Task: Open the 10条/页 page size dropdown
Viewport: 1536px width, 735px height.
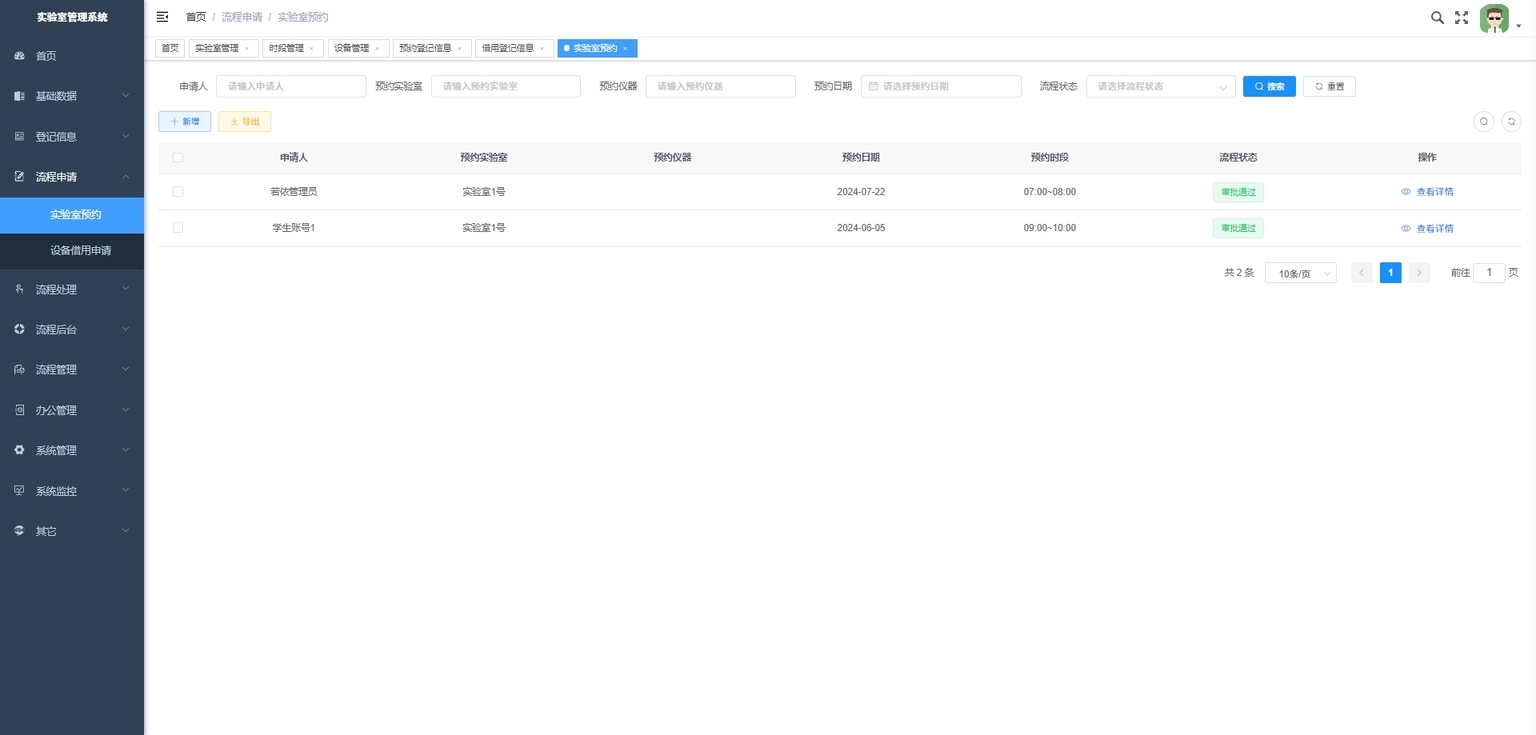Action: click(x=1300, y=273)
